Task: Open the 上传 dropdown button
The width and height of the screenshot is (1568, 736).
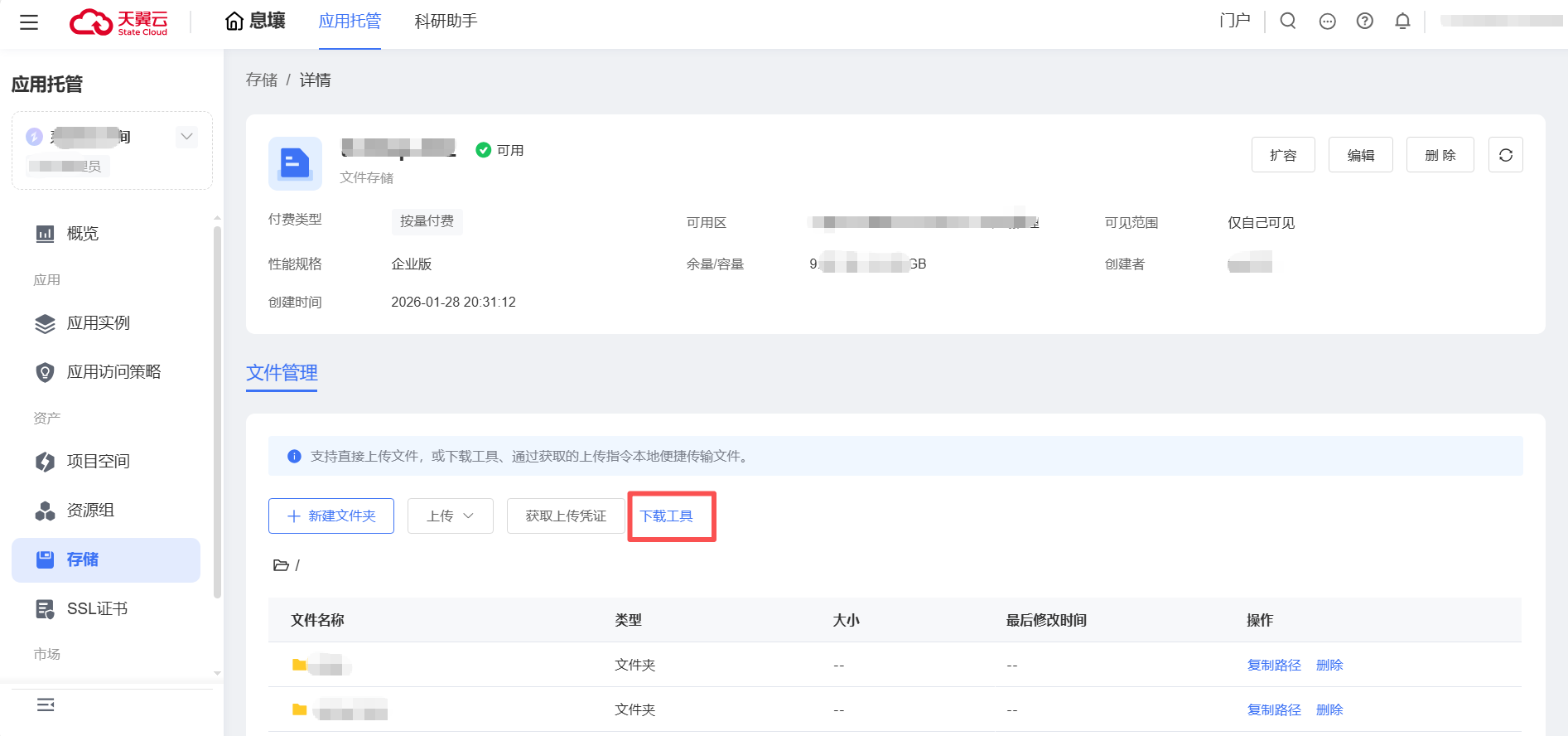Action: click(450, 516)
